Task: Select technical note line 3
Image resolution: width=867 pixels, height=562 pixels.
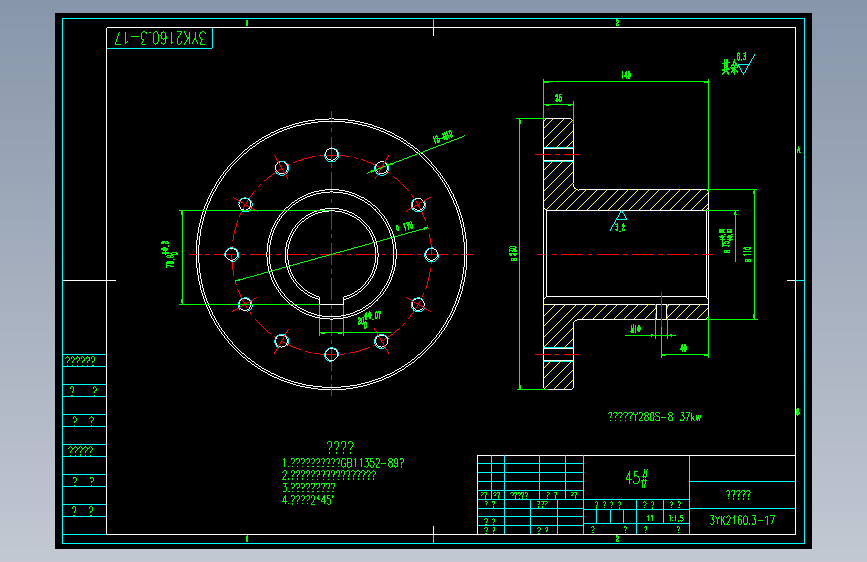Action: [x=309, y=487]
